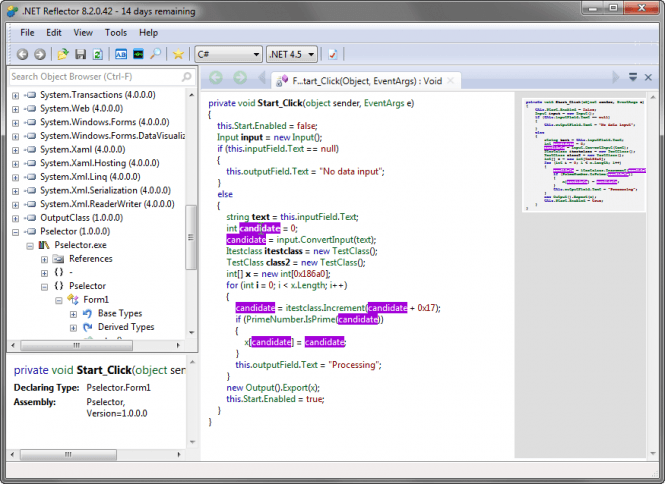This screenshot has height=484, width=665.
Task: Close the Start_Click tab
Action: [451, 81]
